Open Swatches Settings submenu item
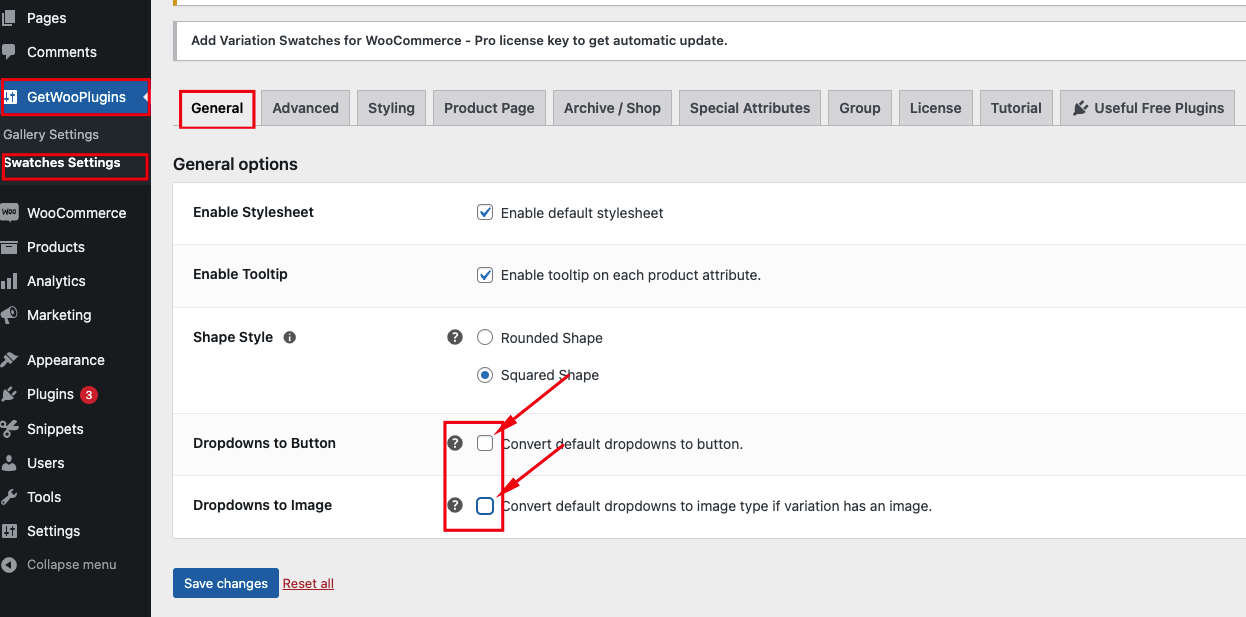Viewport: 1246px width, 617px height. click(62, 162)
